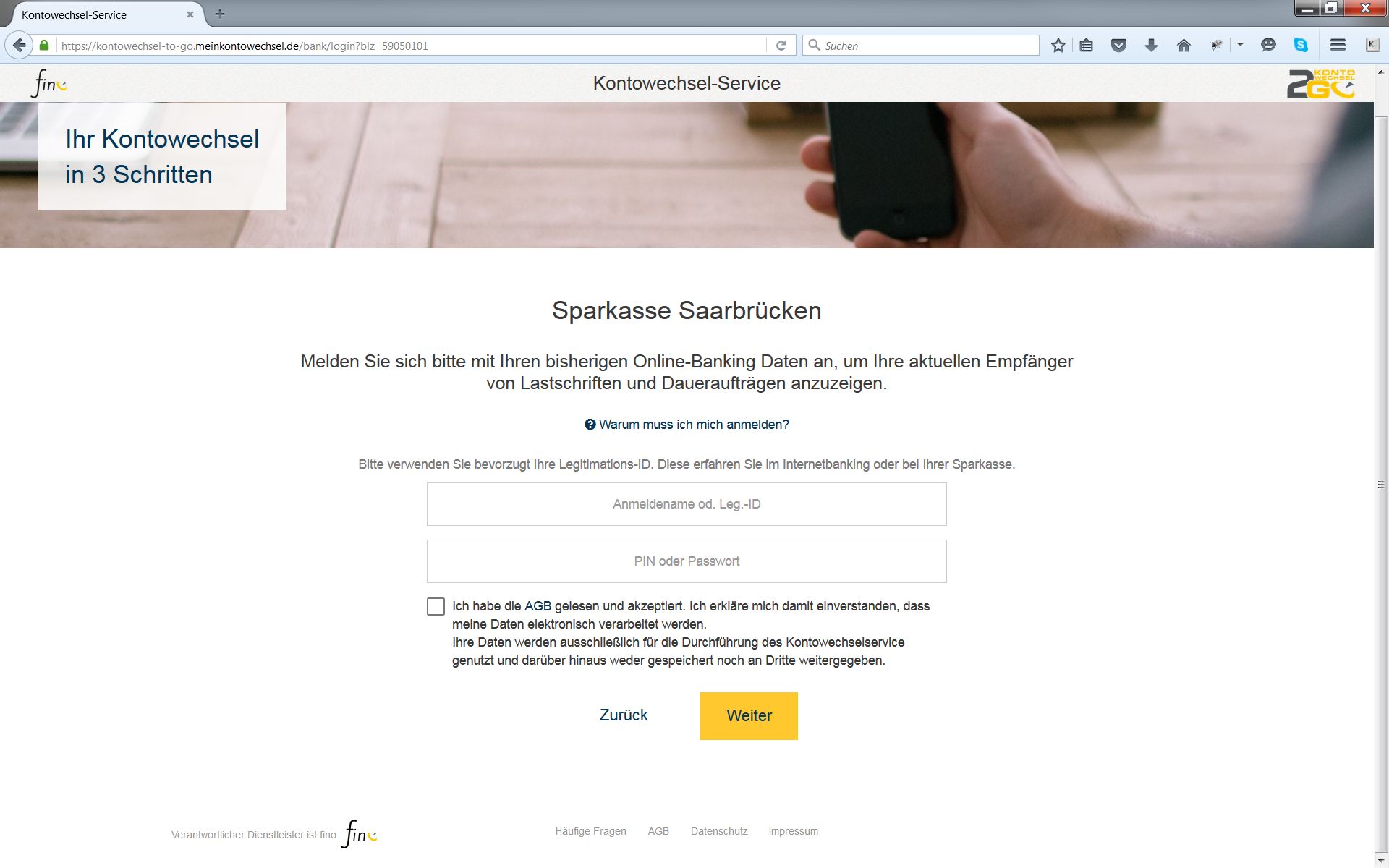Open the bookmarks list icon
The width and height of the screenshot is (1389, 868).
1086,46
